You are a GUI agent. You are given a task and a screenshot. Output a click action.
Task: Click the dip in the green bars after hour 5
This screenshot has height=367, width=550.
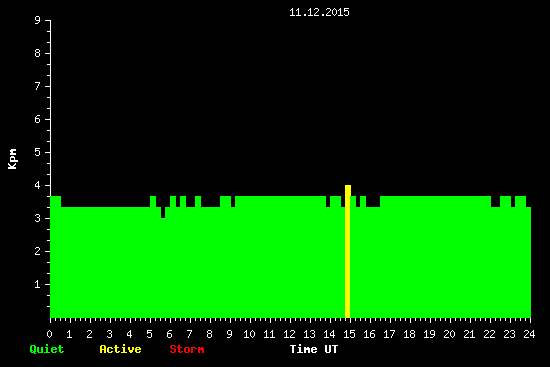point(163,213)
